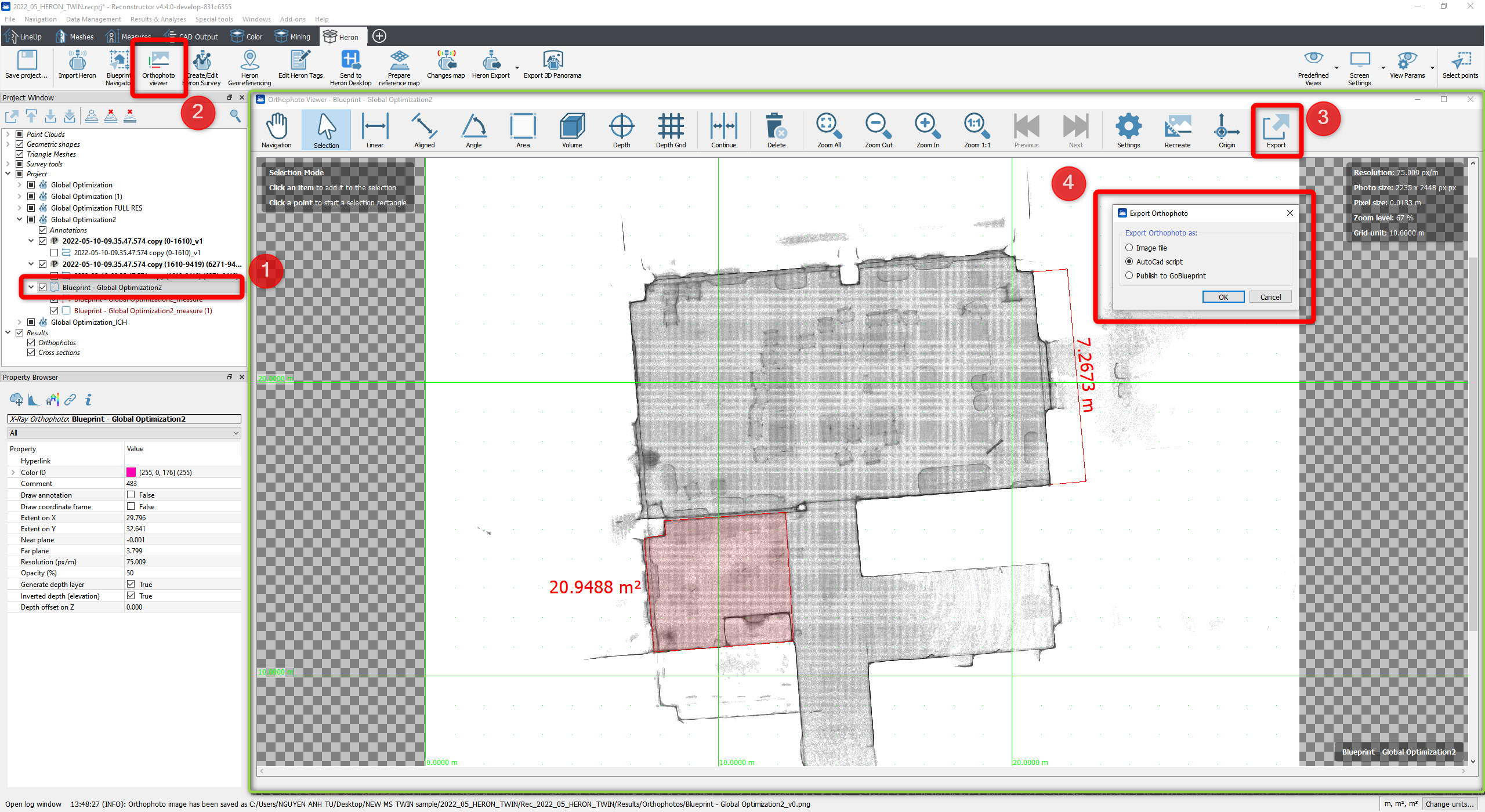Image resolution: width=1485 pixels, height=812 pixels.
Task: Uncheck the Orthophotos results checkbox
Action: (31, 343)
